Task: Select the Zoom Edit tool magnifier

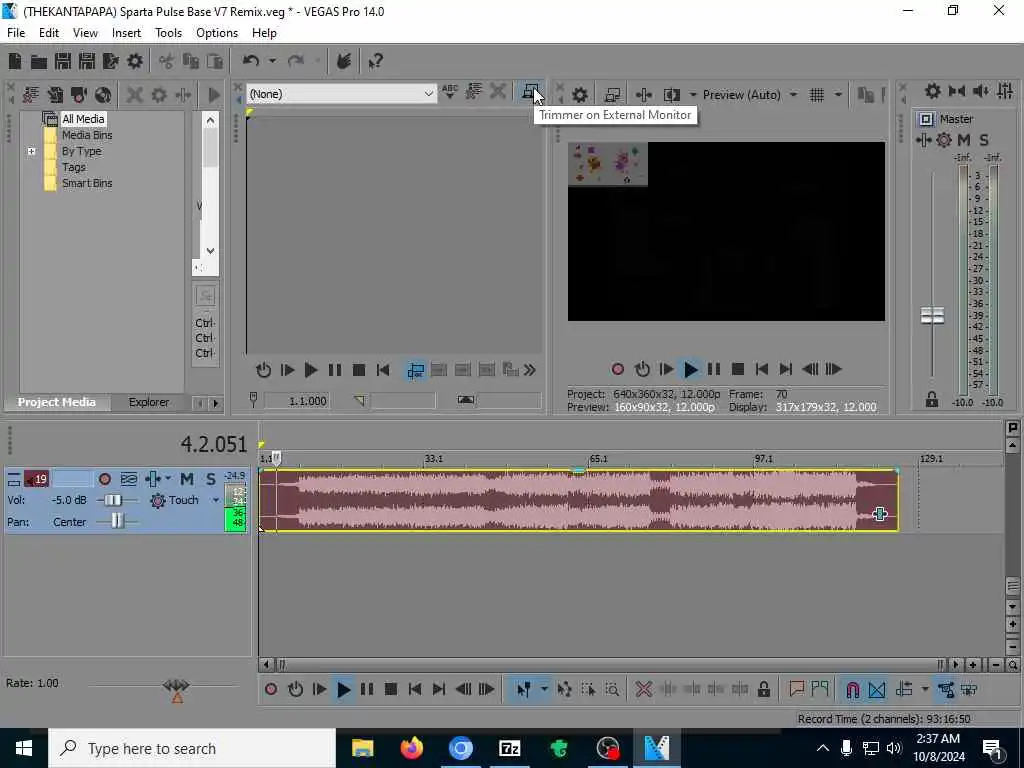Action: [x=612, y=690]
